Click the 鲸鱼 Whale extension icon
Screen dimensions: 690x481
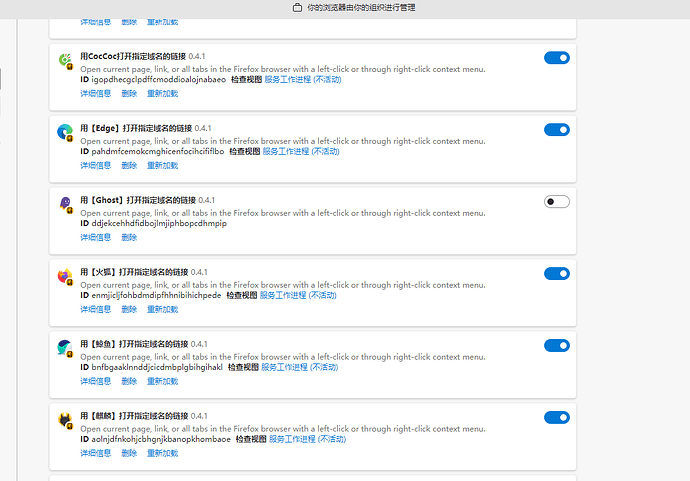65,348
